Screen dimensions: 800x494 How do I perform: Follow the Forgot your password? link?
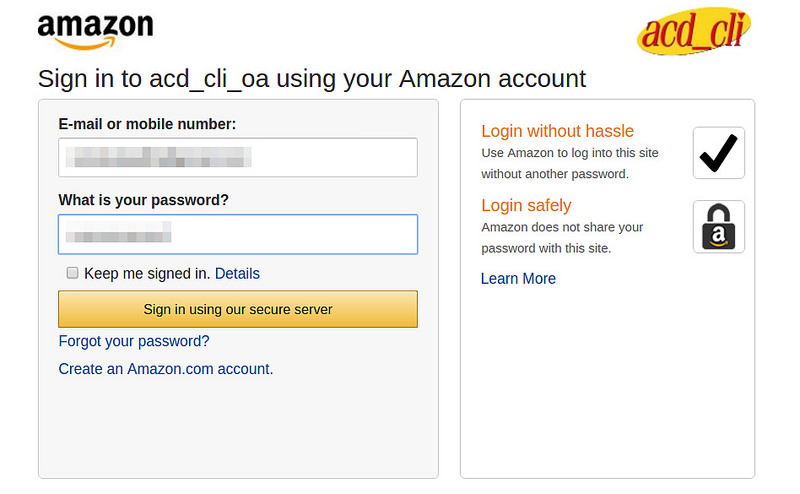pos(134,341)
